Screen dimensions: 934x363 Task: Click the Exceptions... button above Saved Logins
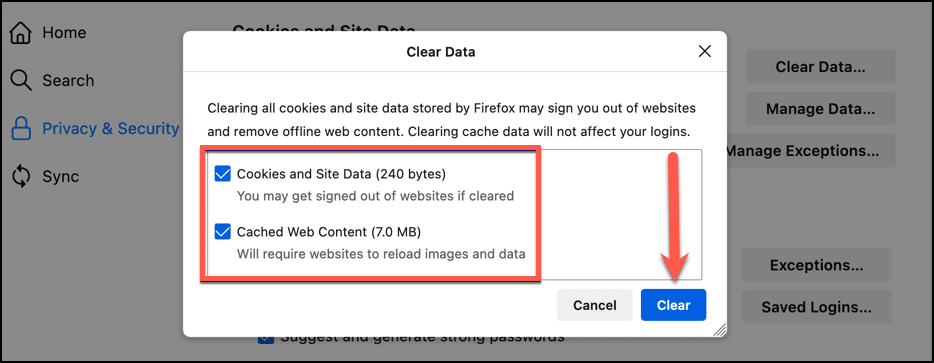click(817, 265)
